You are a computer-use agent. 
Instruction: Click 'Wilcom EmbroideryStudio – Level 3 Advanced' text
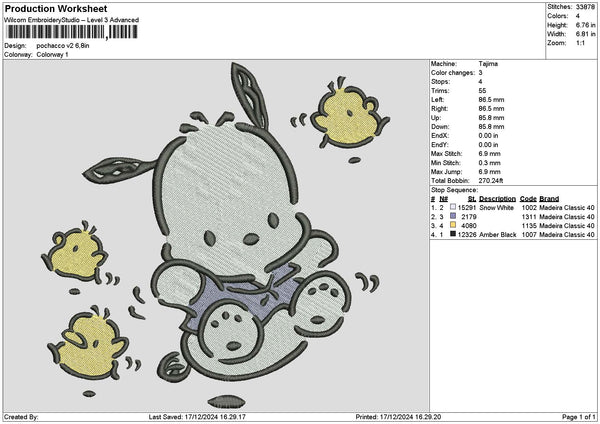pos(72,20)
